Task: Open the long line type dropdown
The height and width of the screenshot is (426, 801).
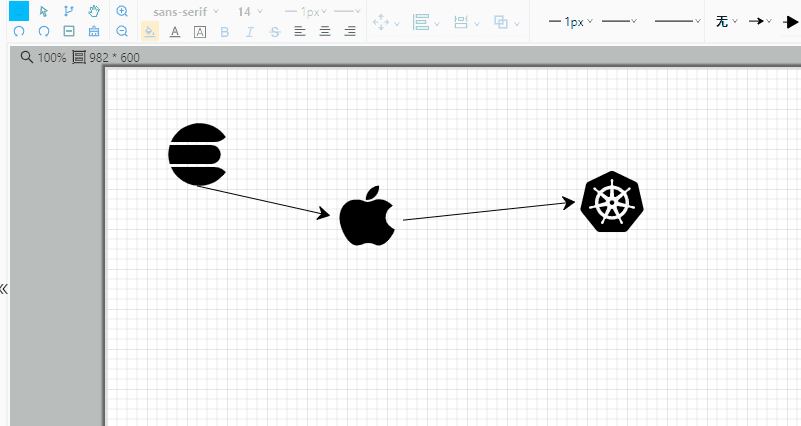Action: 677,21
